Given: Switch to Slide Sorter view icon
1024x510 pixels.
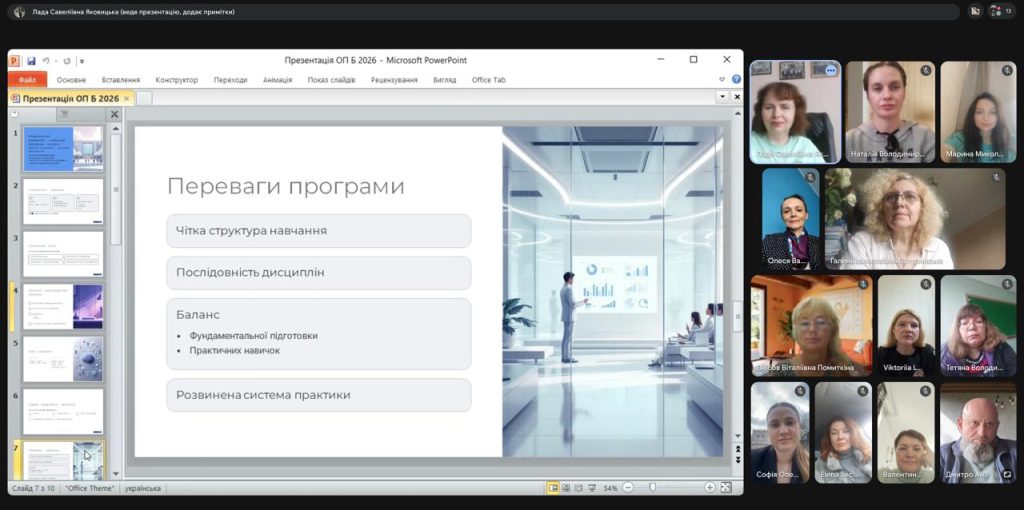Looking at the screenshot, I should [566, 488].
